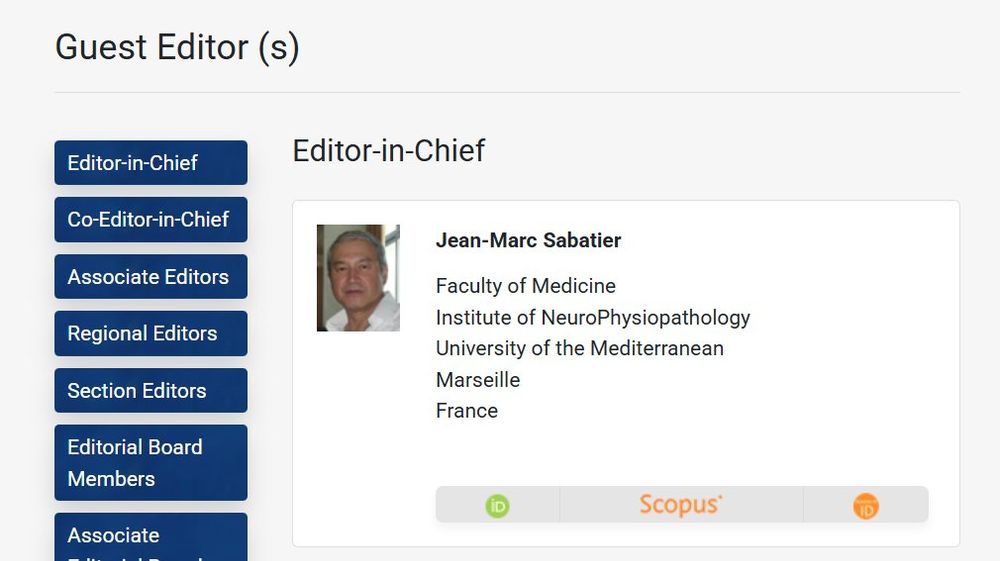The image size is (1000, 561).
Task: Select the partially visible Associate Editorial Board tab
Action: (150, 538)
